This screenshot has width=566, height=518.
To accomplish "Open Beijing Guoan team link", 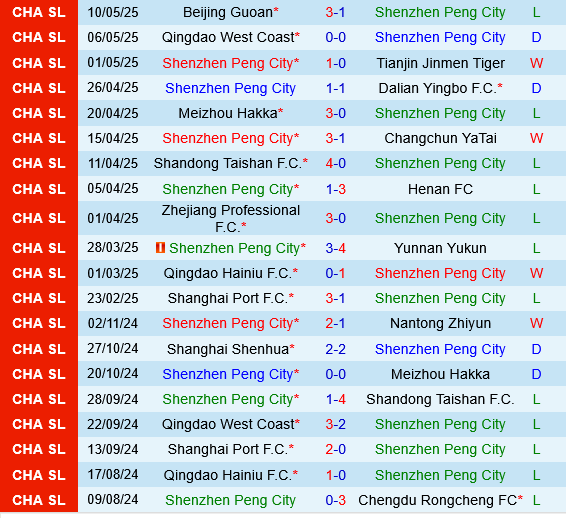I will (x=228, y=13).
